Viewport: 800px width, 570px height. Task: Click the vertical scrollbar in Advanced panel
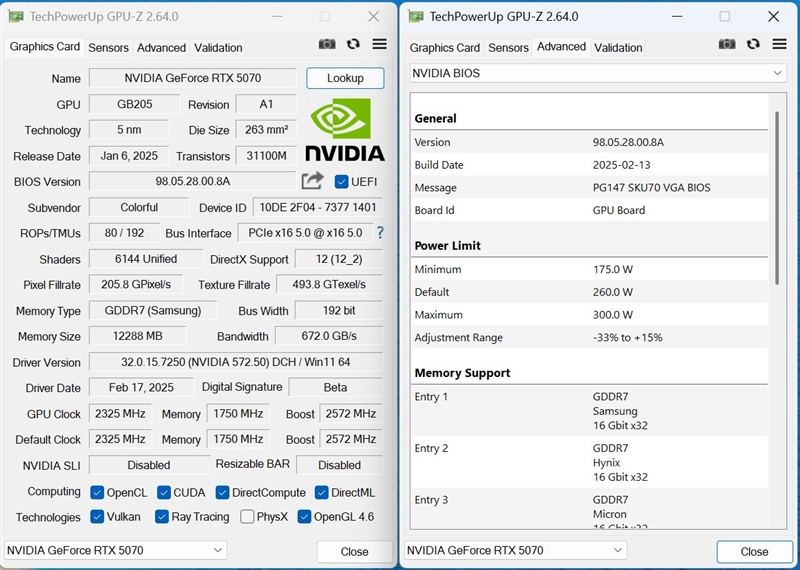(777, 200)
